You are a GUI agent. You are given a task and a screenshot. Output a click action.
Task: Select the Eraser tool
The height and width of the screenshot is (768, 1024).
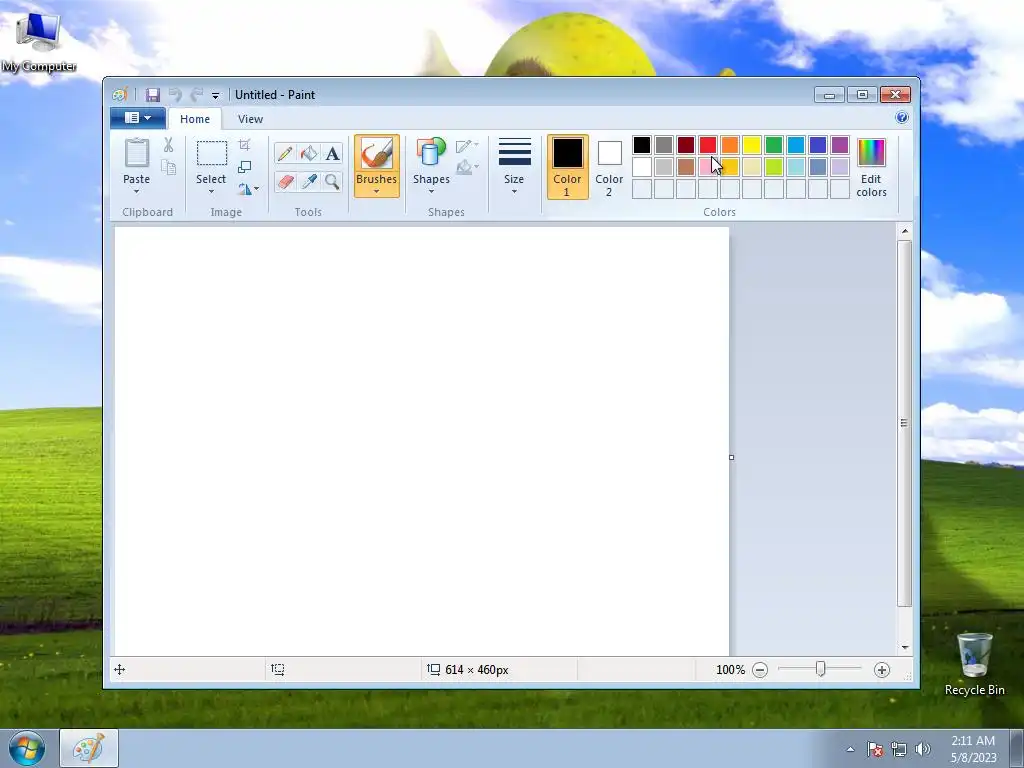[285, 181]
